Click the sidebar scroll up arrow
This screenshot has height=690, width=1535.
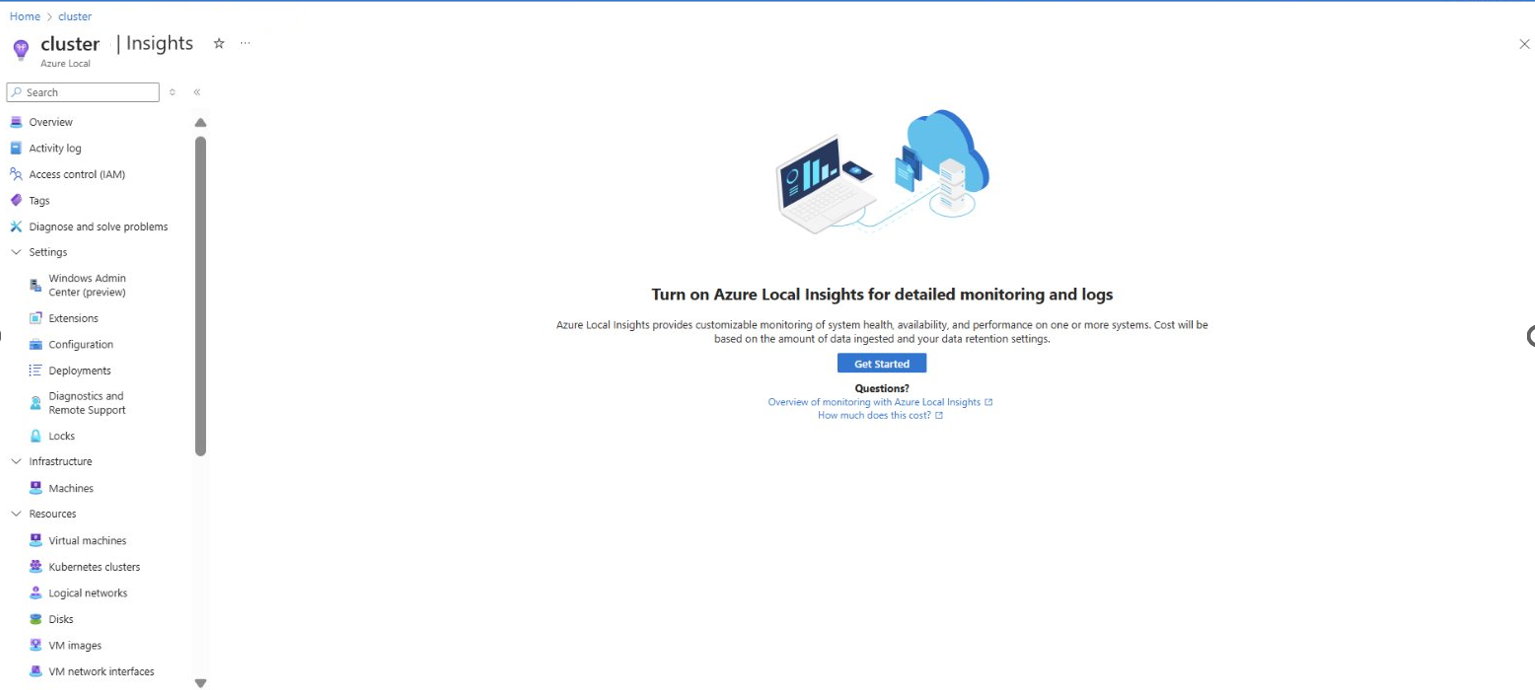[200, 122]
